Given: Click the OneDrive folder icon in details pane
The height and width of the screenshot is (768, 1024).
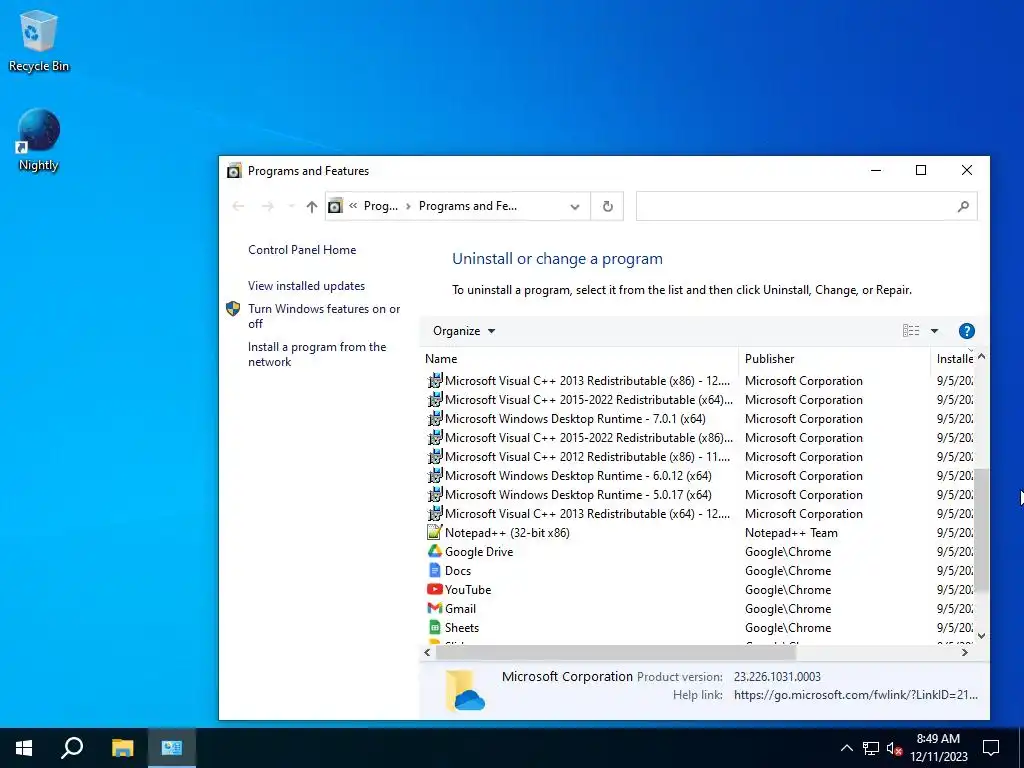Looking at the screenshot, I should (464, 690).
